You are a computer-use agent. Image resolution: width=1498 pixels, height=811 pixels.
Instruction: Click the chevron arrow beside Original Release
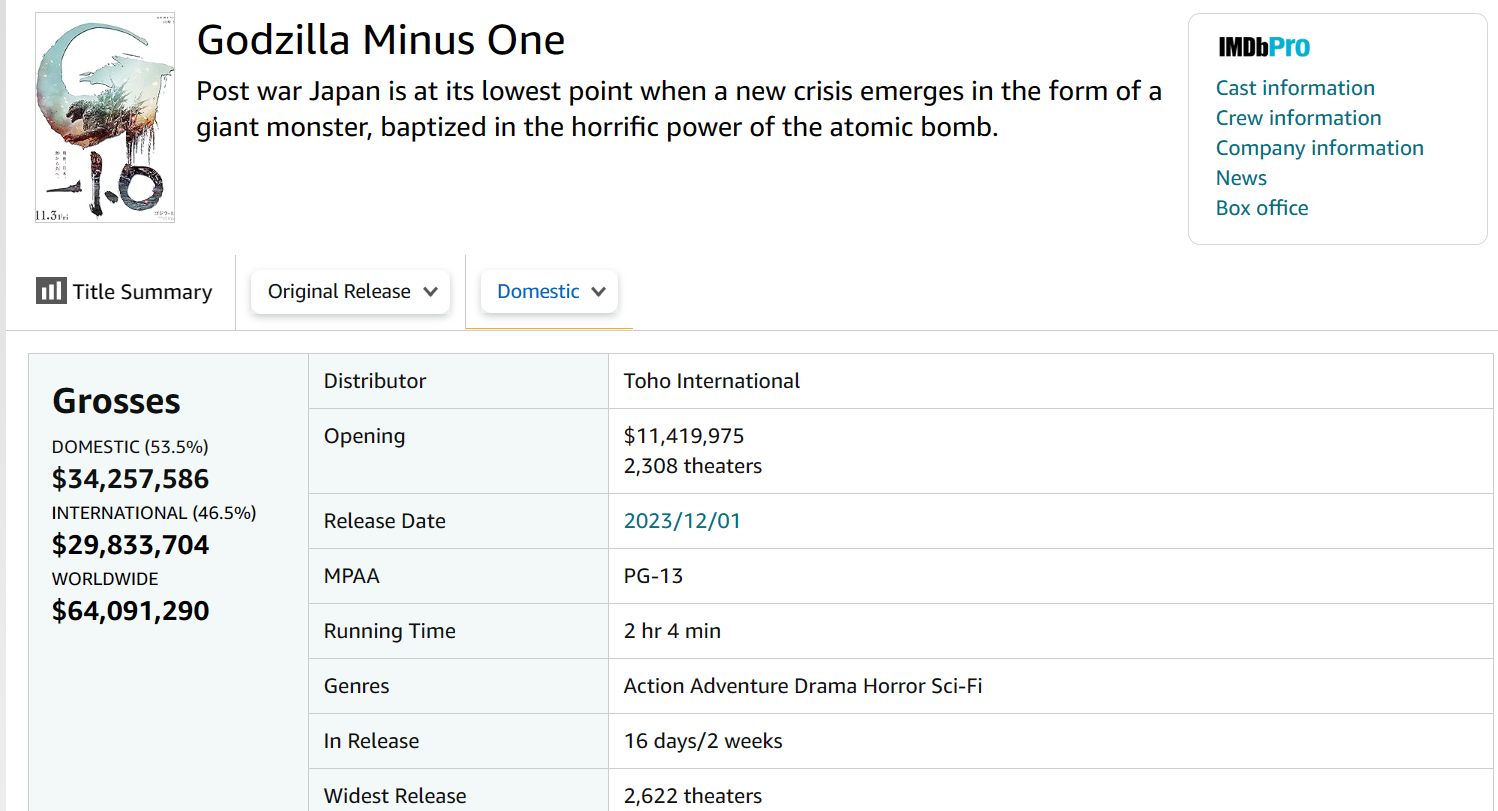pos(431,292)
